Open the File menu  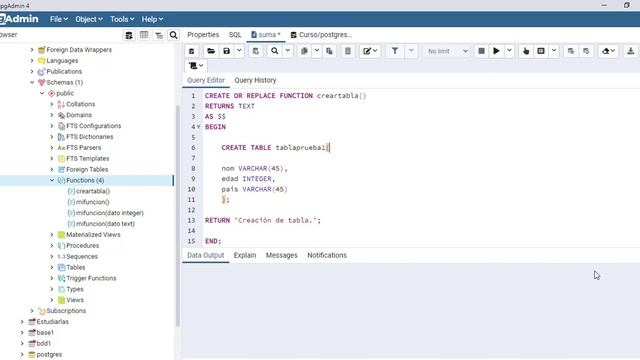(x=59, y=19)
